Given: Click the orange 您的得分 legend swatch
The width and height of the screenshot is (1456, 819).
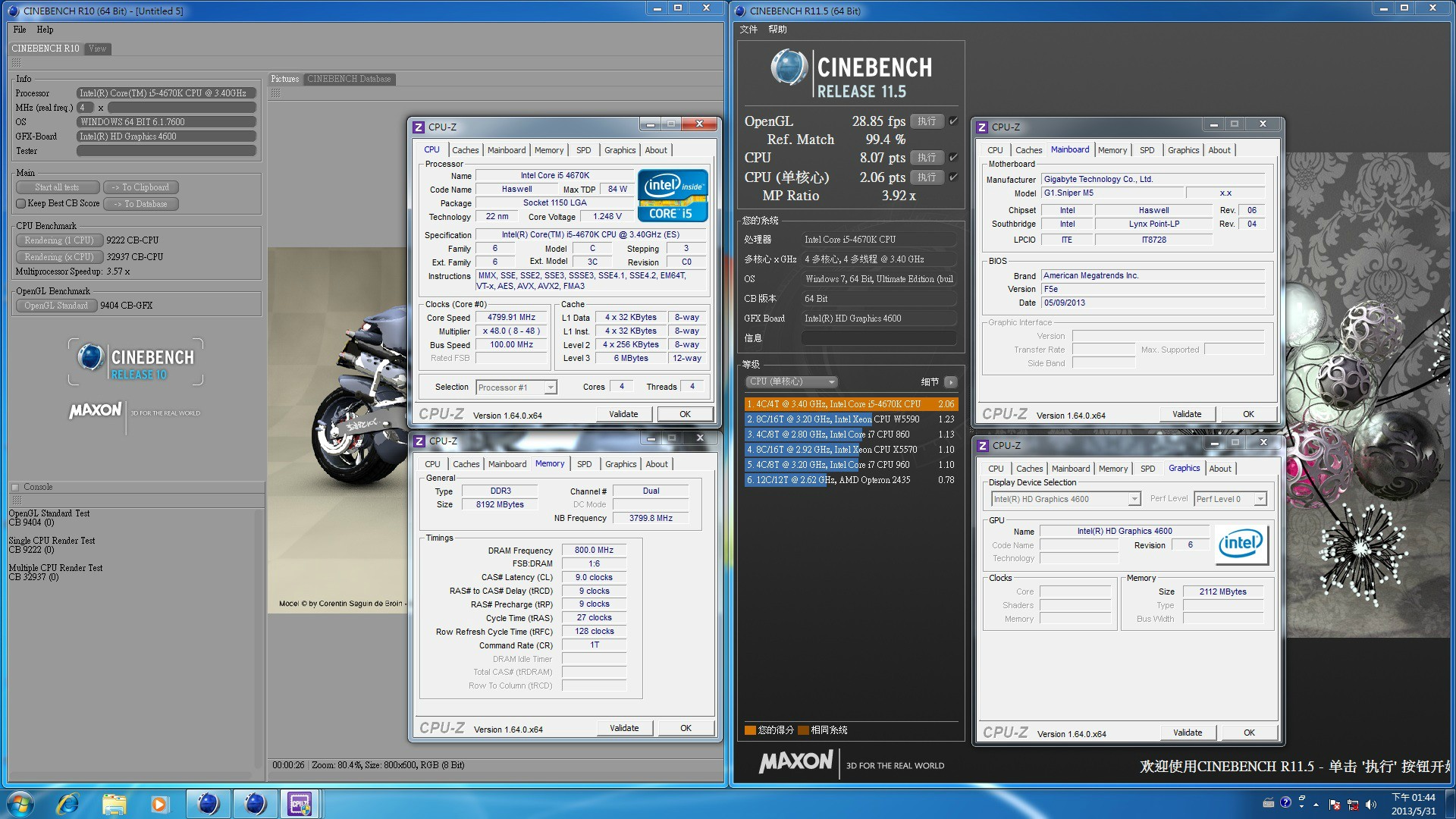Looking at the screenshot, I should [x=750, y=730].
